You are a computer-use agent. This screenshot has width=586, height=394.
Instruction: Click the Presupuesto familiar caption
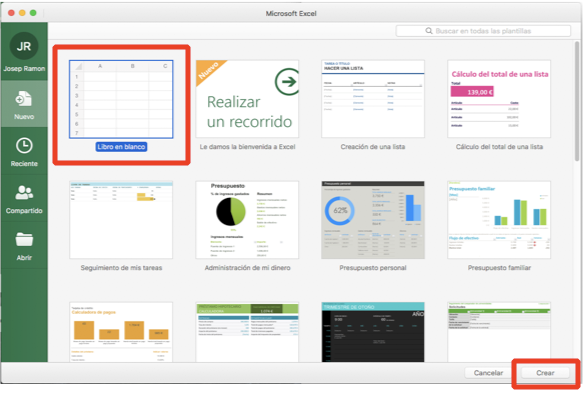click(499, 268)
